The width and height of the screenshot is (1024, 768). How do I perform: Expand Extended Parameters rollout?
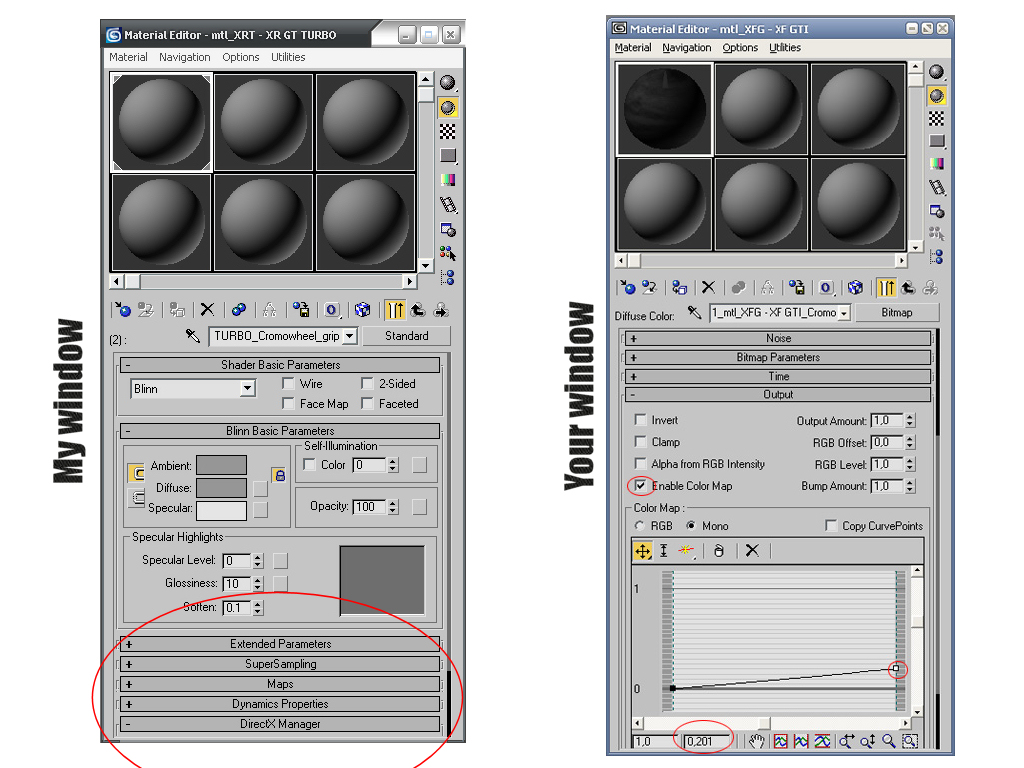pos(280,644)
